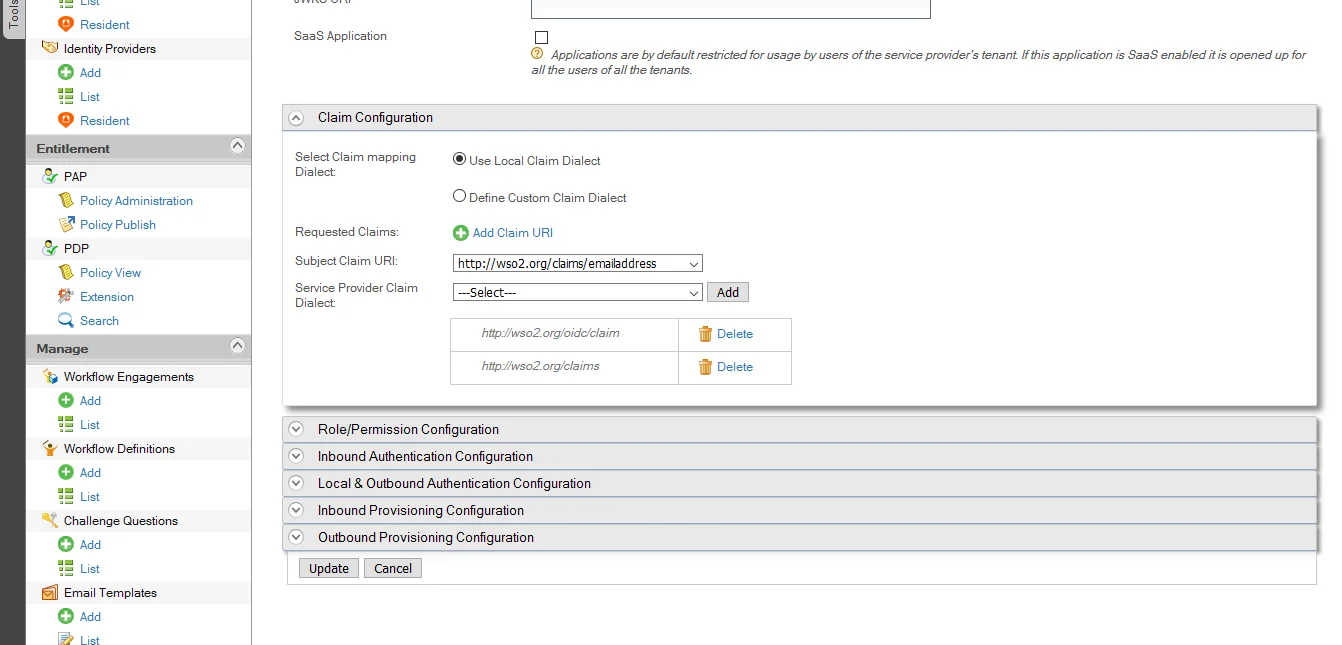This screenshot has width=1342, height=645.
Task: Click Delete link for http://wso2.org/claims
Action: pos(735,367)
